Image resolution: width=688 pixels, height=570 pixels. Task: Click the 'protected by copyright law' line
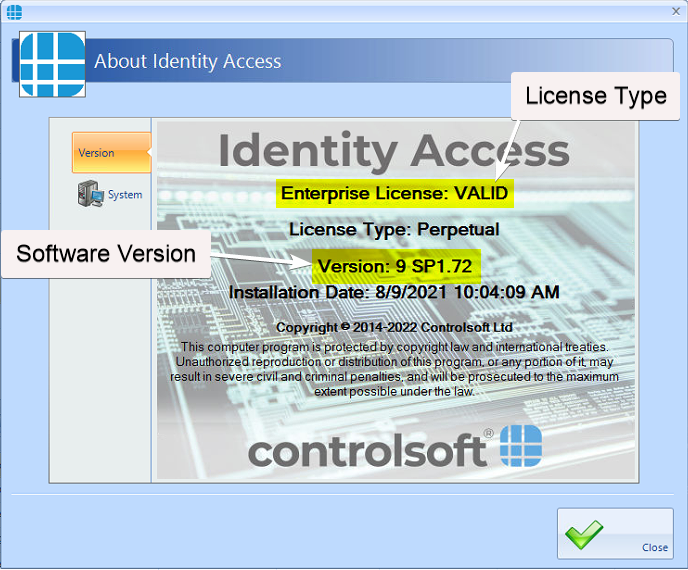[395, 347]
